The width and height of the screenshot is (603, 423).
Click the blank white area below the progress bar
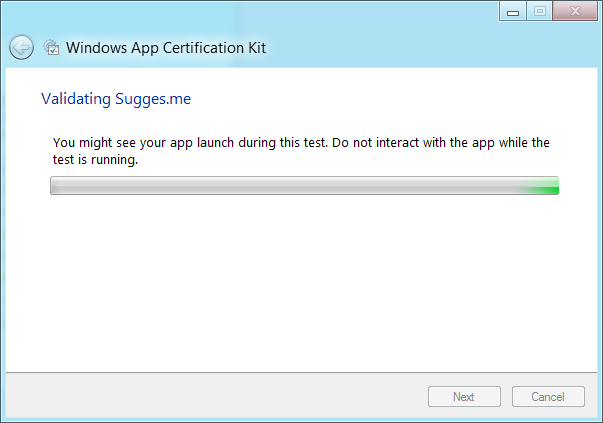300,280
